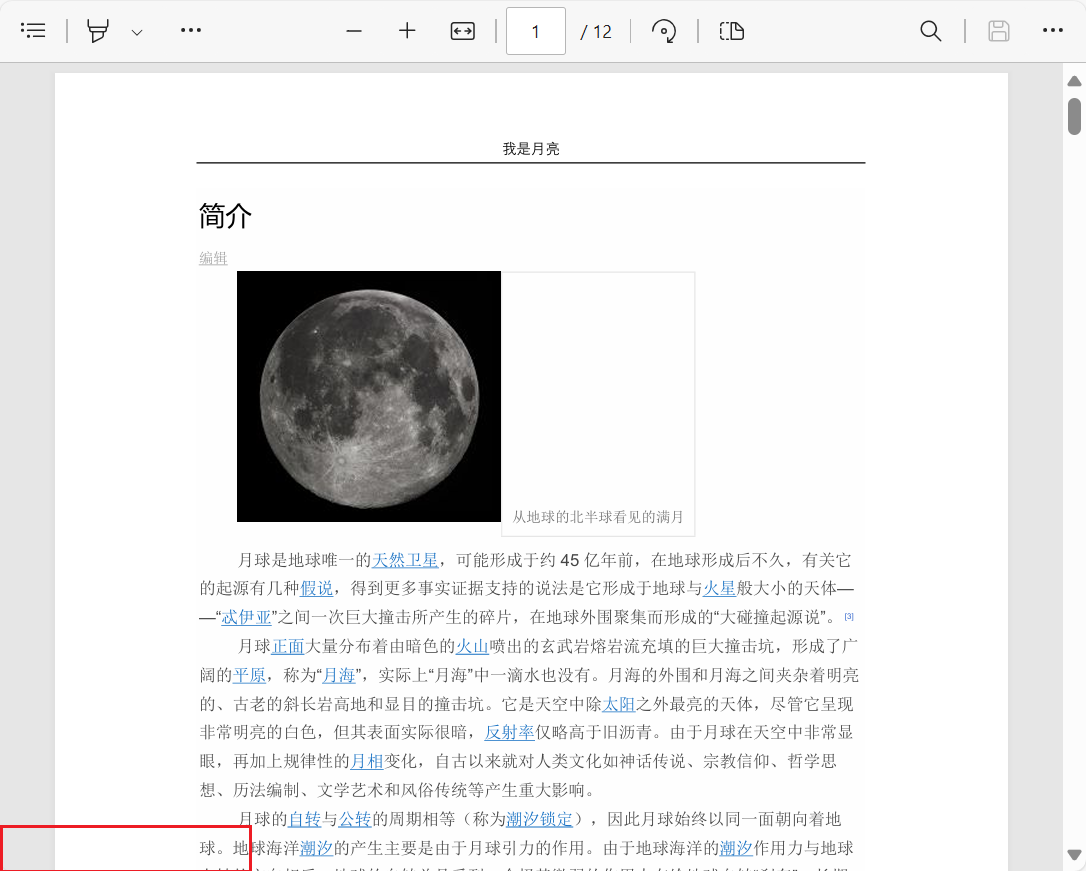Follow the 编辑 link under 简介
The image size is (1086, 871).
coord(212,258)
